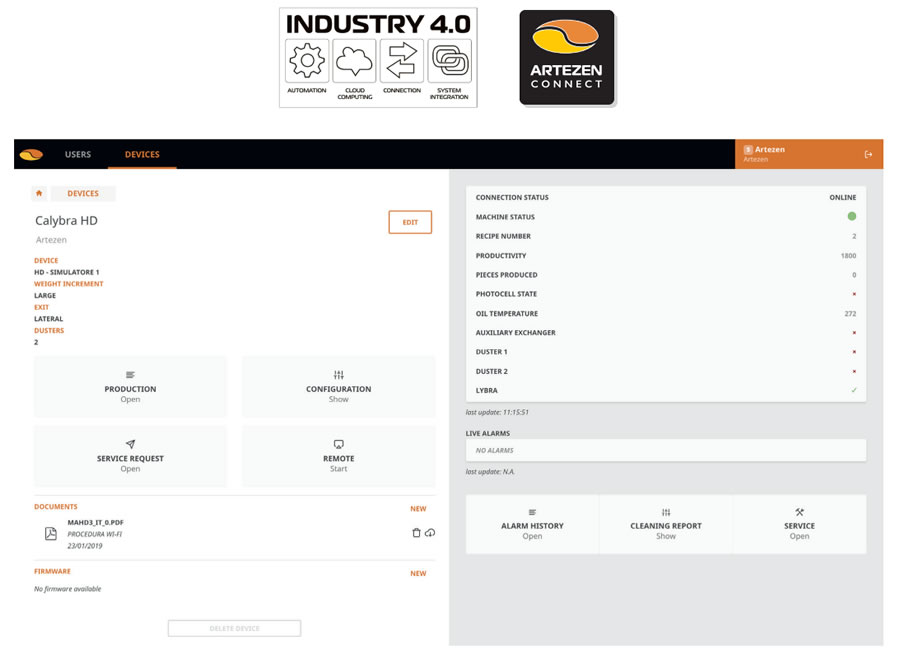
Task: Log out using the exit icon
Action: 868,154
